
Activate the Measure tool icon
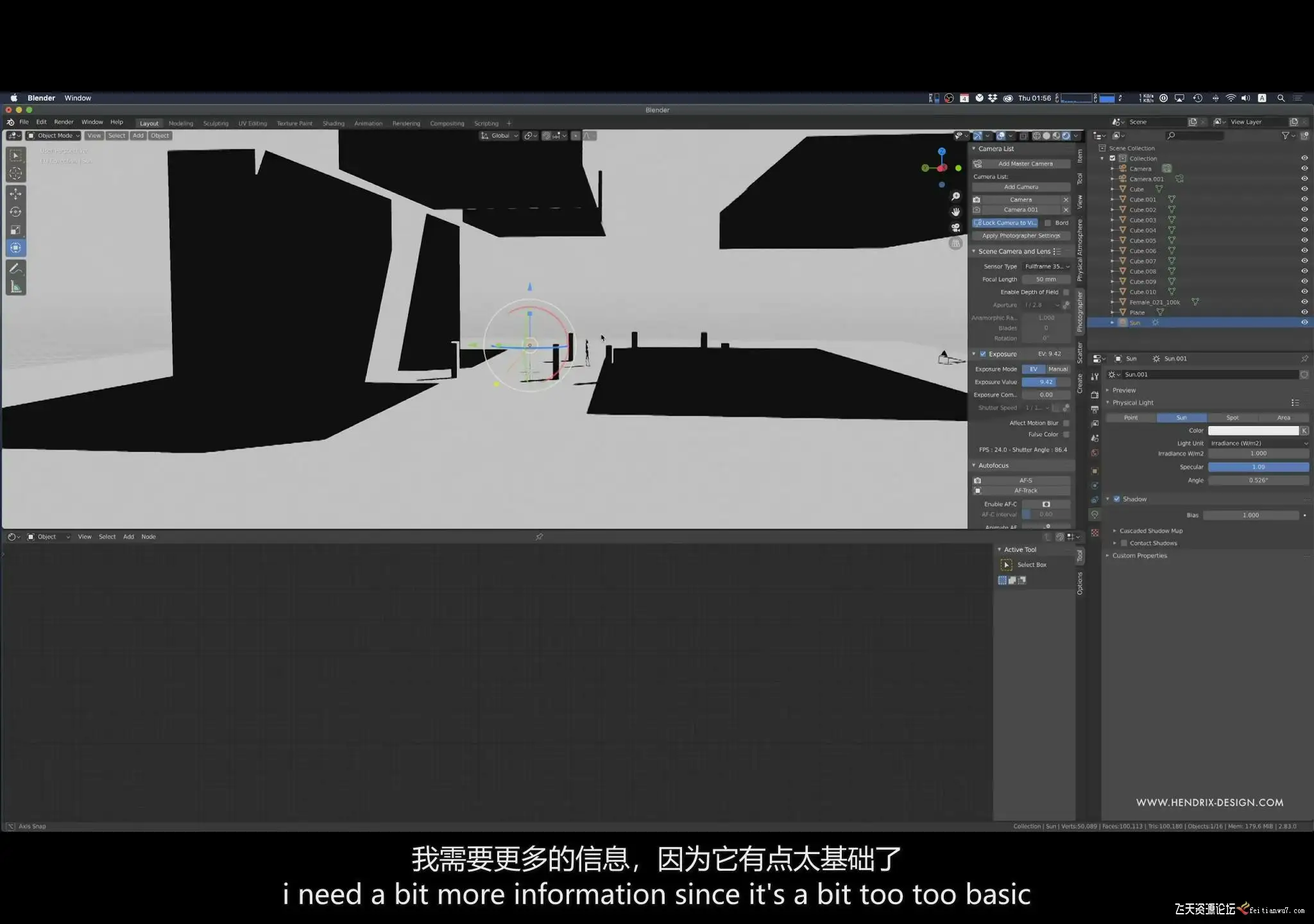point(16,287)
